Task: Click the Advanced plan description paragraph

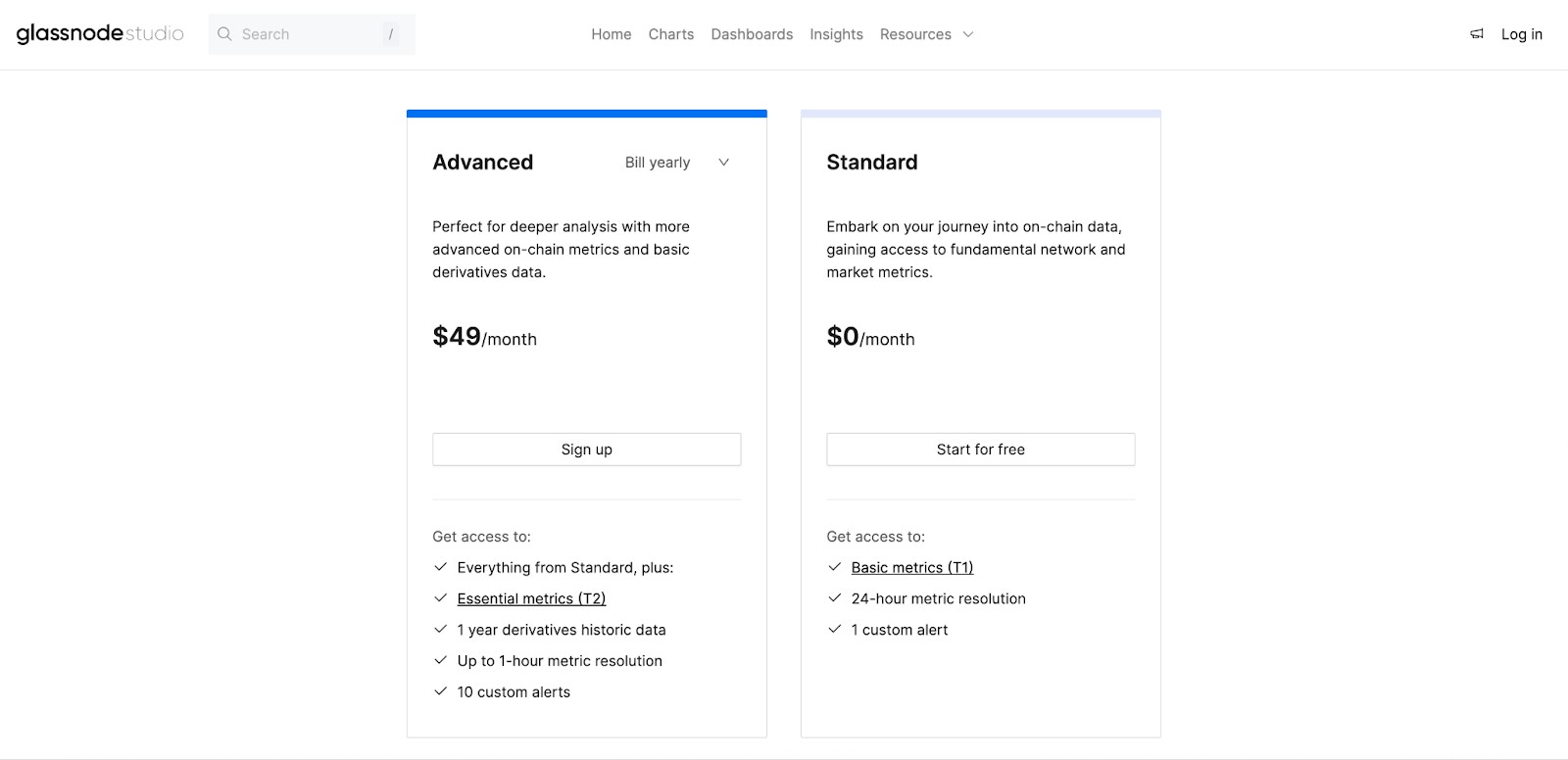Action: pos(562,250)
